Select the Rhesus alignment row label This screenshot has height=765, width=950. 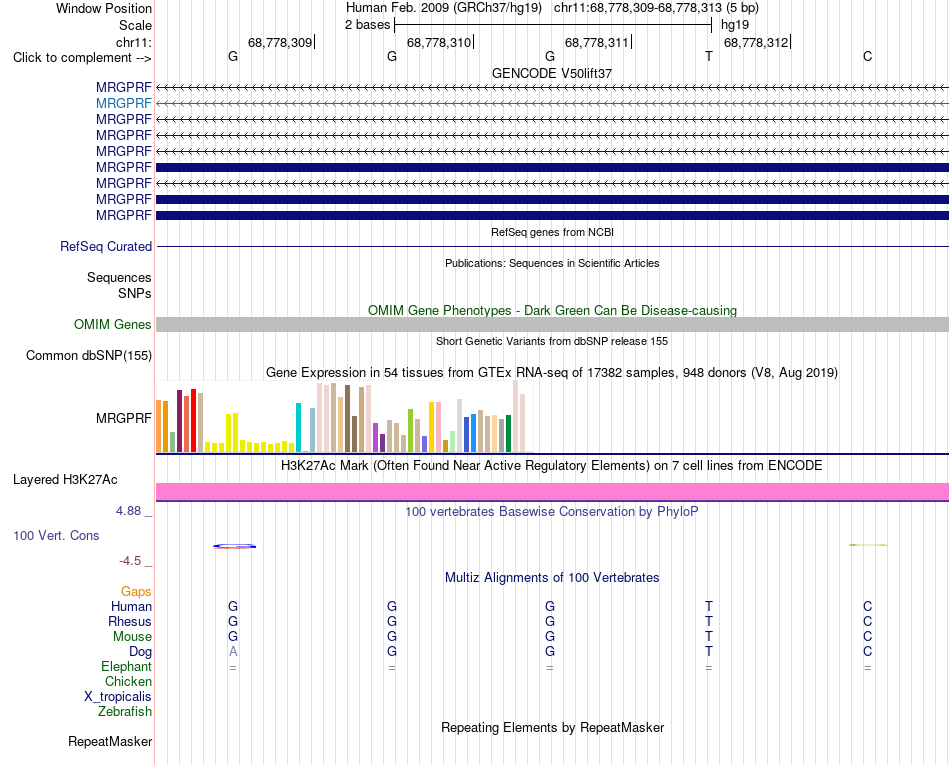[x=130, y=622]
